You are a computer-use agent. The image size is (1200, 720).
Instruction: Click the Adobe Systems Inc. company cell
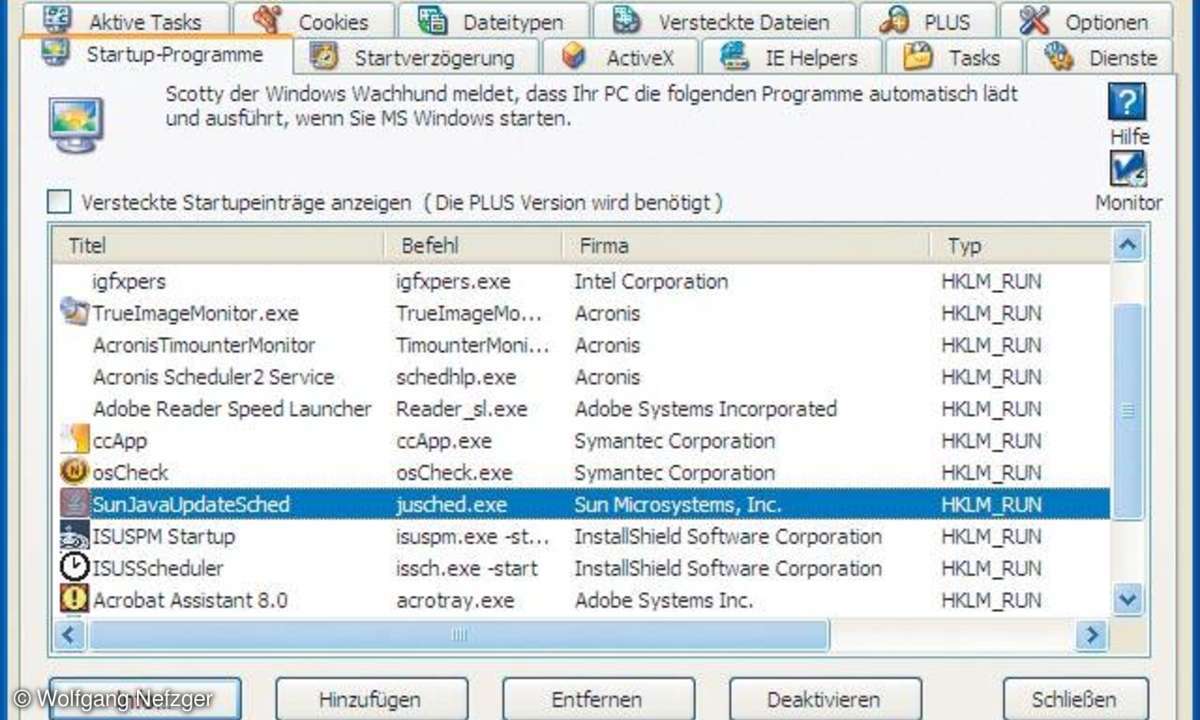click(664, 600)
